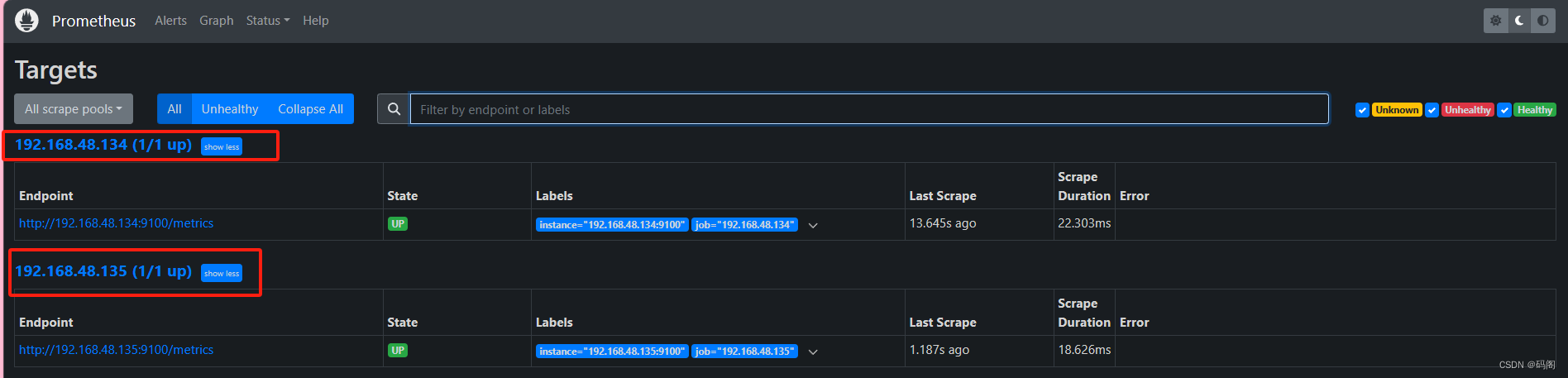The height and width of the screenshot is (378, 1568).
Task: Expand labels chevron for 192.168.48.135 target
Action: 813,352
